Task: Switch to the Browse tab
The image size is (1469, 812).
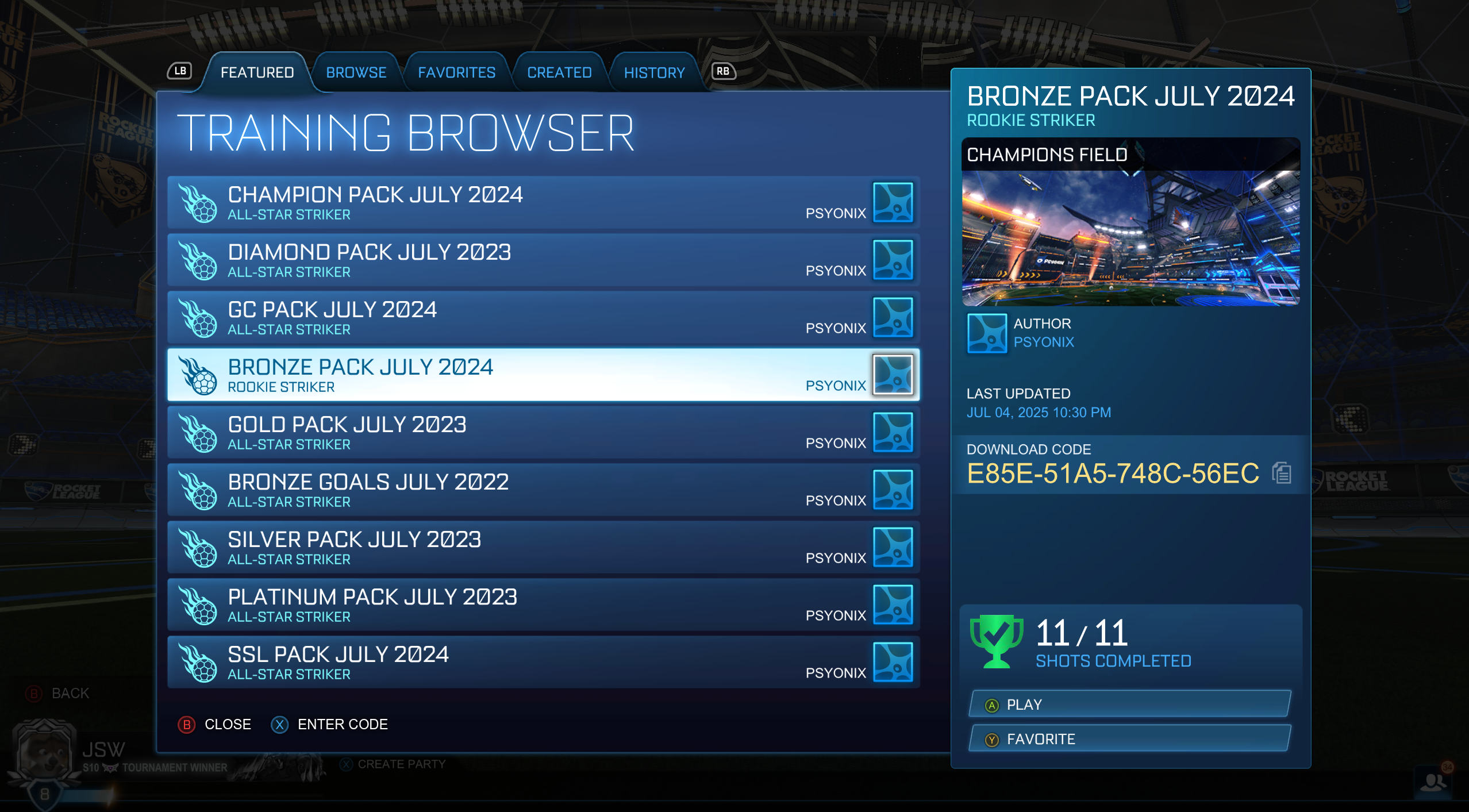Action: [x=356, y=72]
